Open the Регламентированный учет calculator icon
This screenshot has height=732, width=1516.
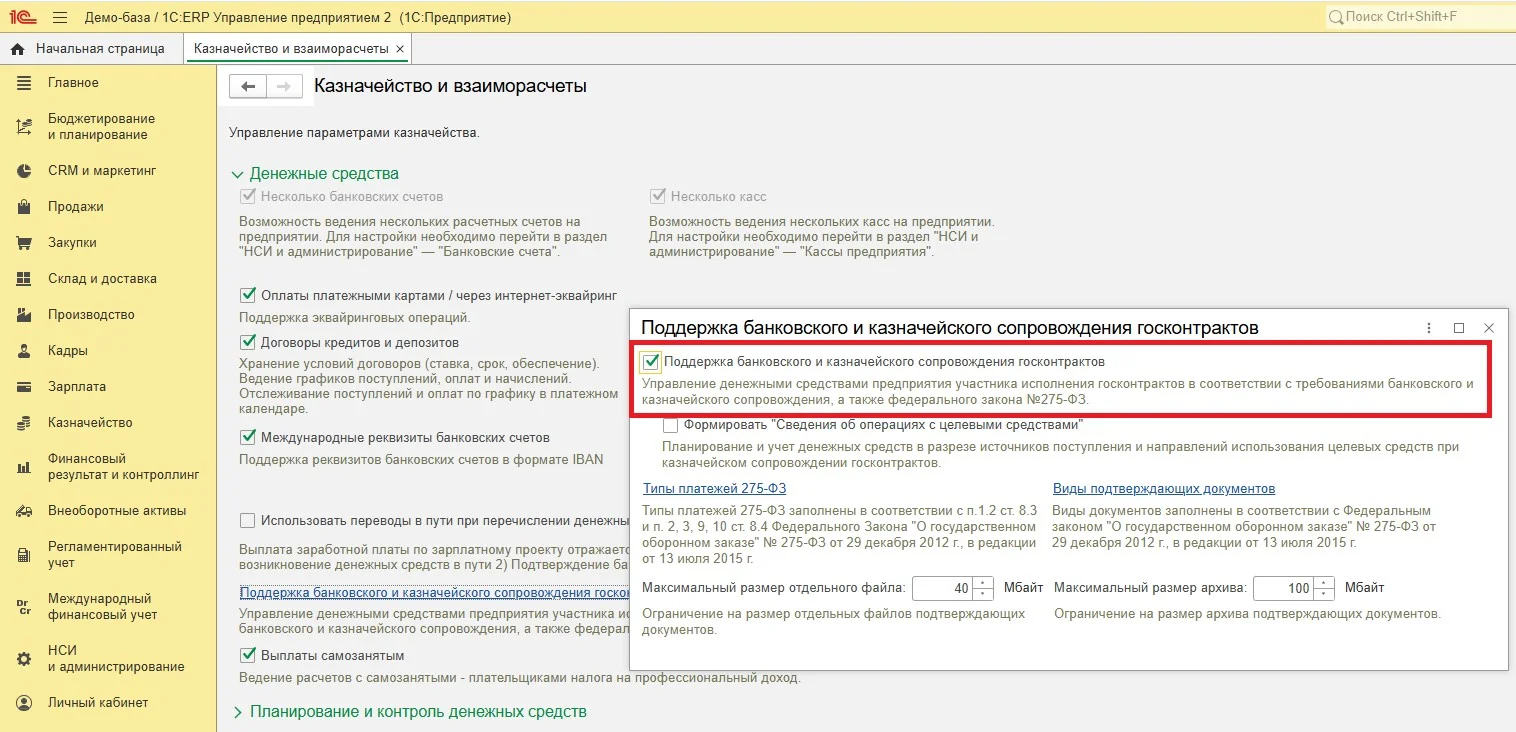click(24, 555)
